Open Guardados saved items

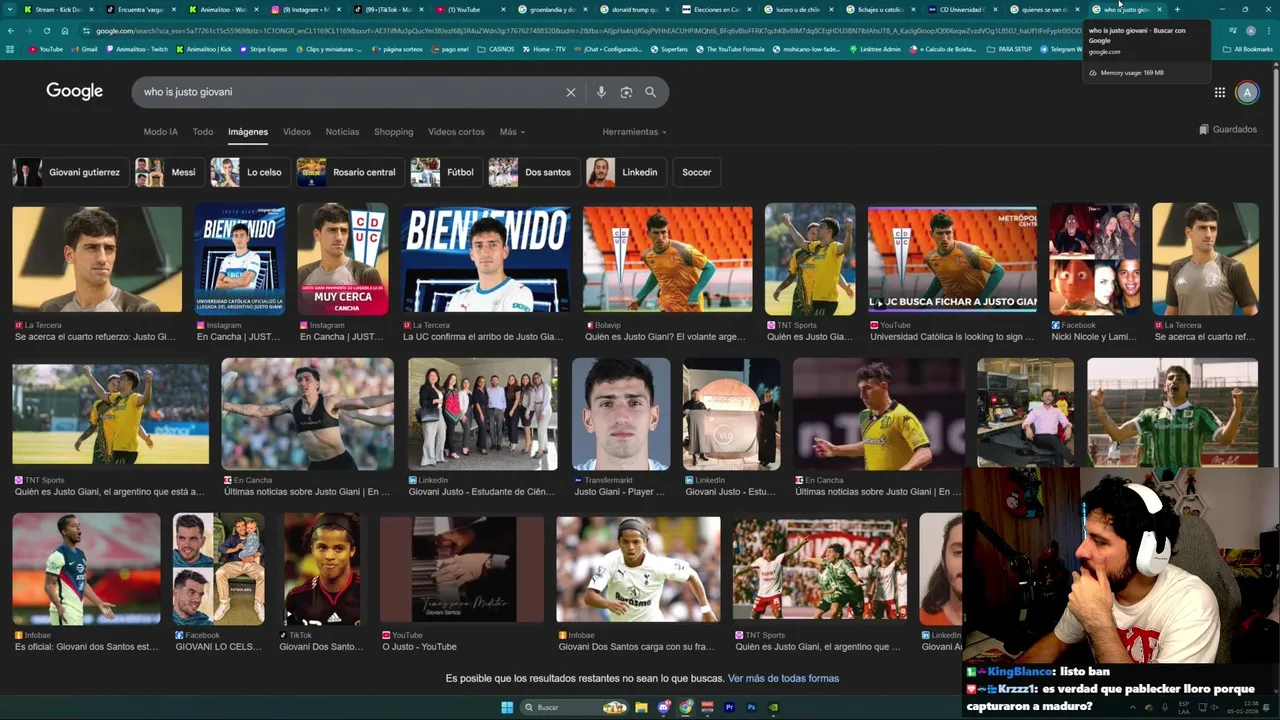coord(1228,129)
